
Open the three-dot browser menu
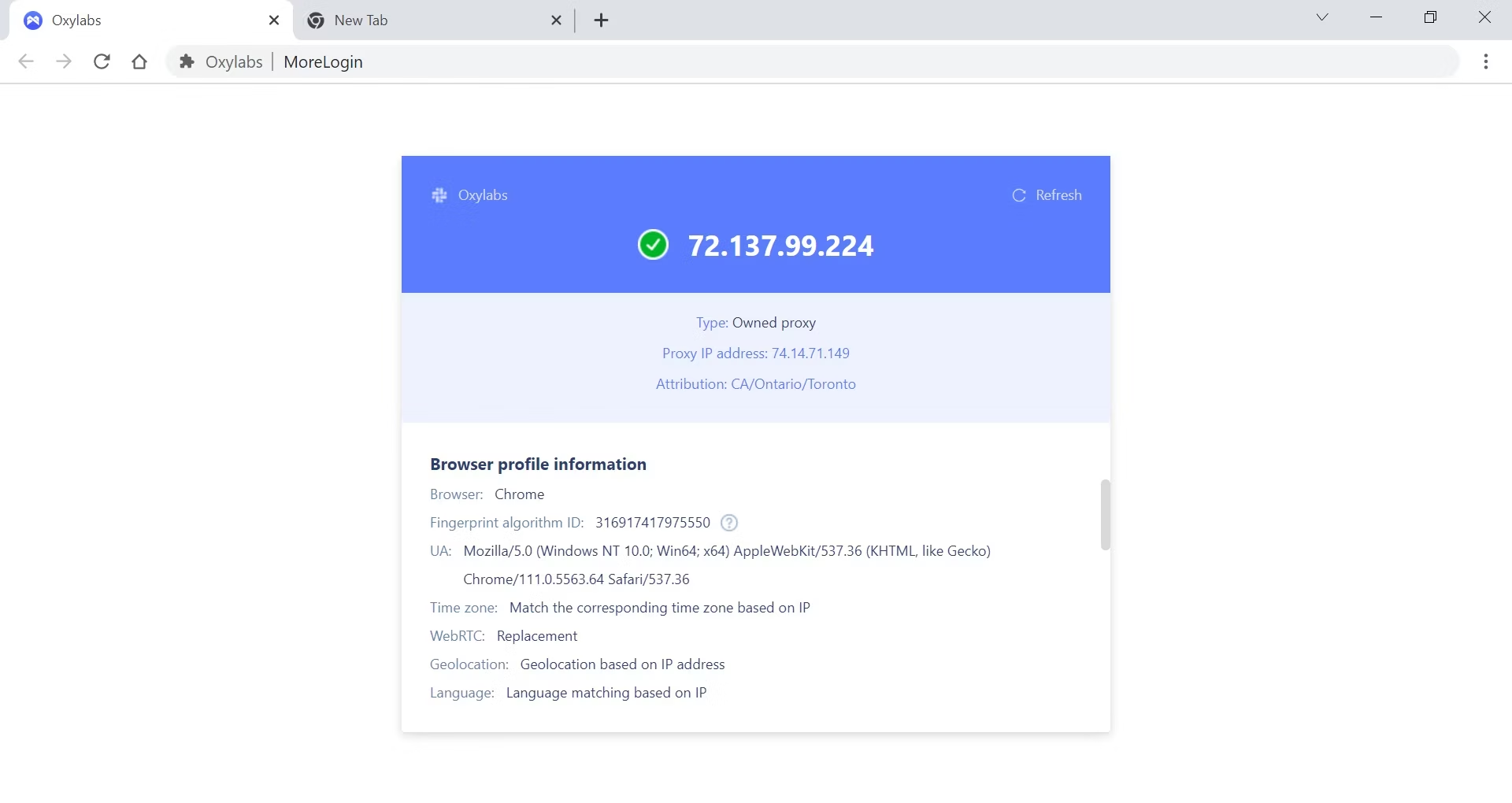pos(1485,61)
